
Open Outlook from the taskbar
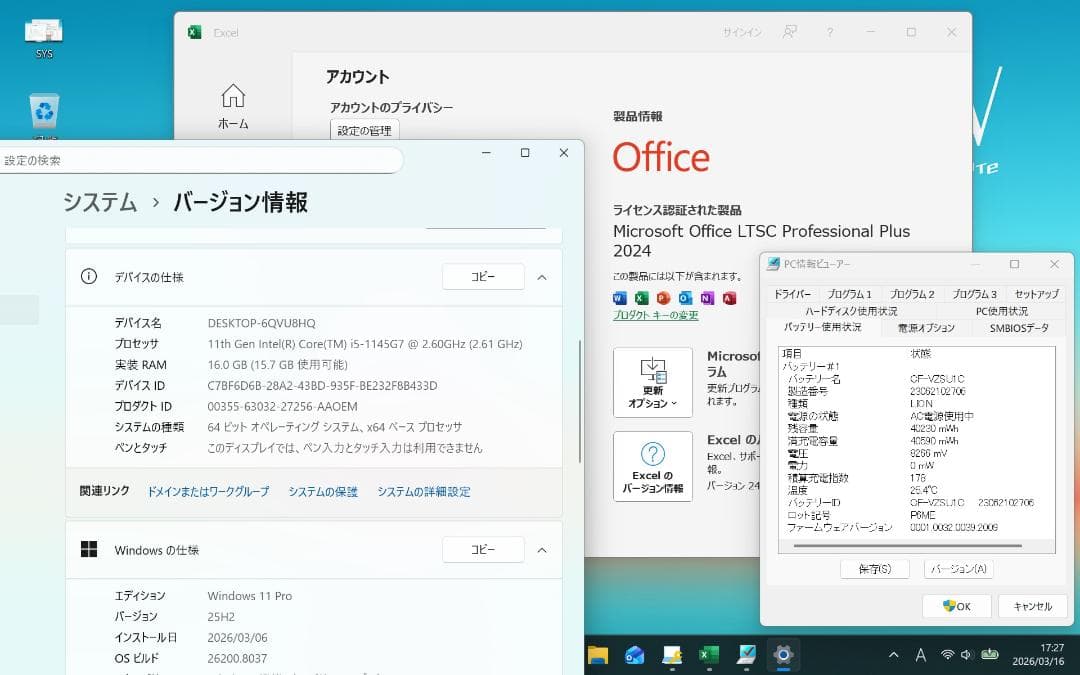634,655
